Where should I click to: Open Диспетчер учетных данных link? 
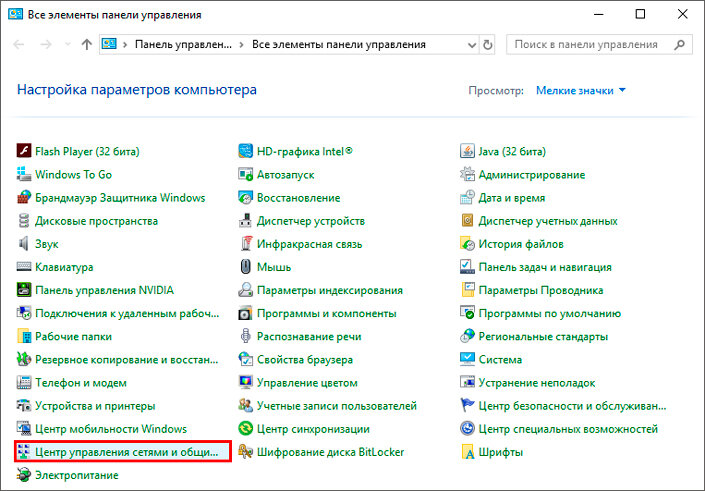coord(548,221)
